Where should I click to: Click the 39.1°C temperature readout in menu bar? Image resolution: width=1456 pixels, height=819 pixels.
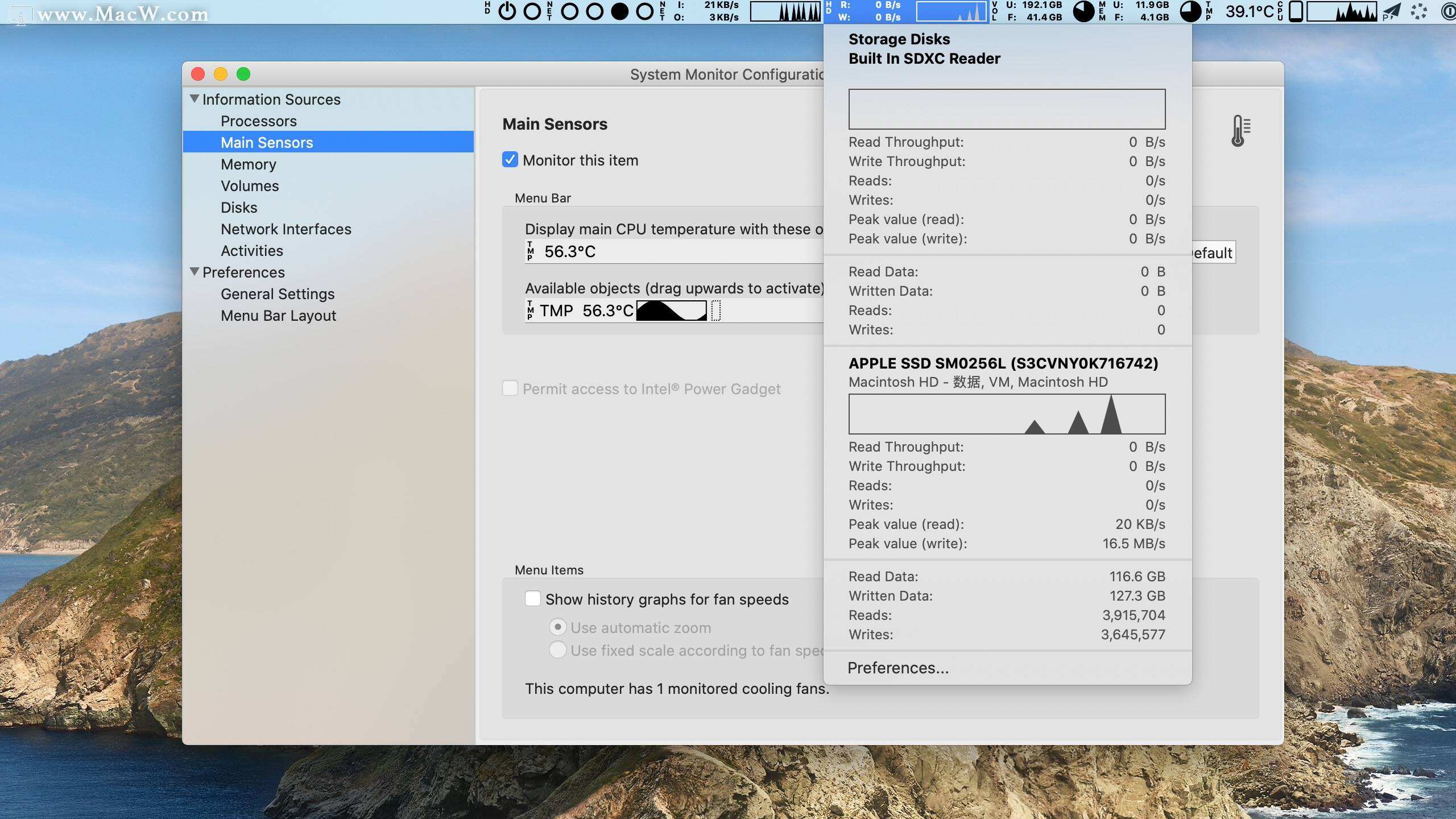click(1250, 11)
